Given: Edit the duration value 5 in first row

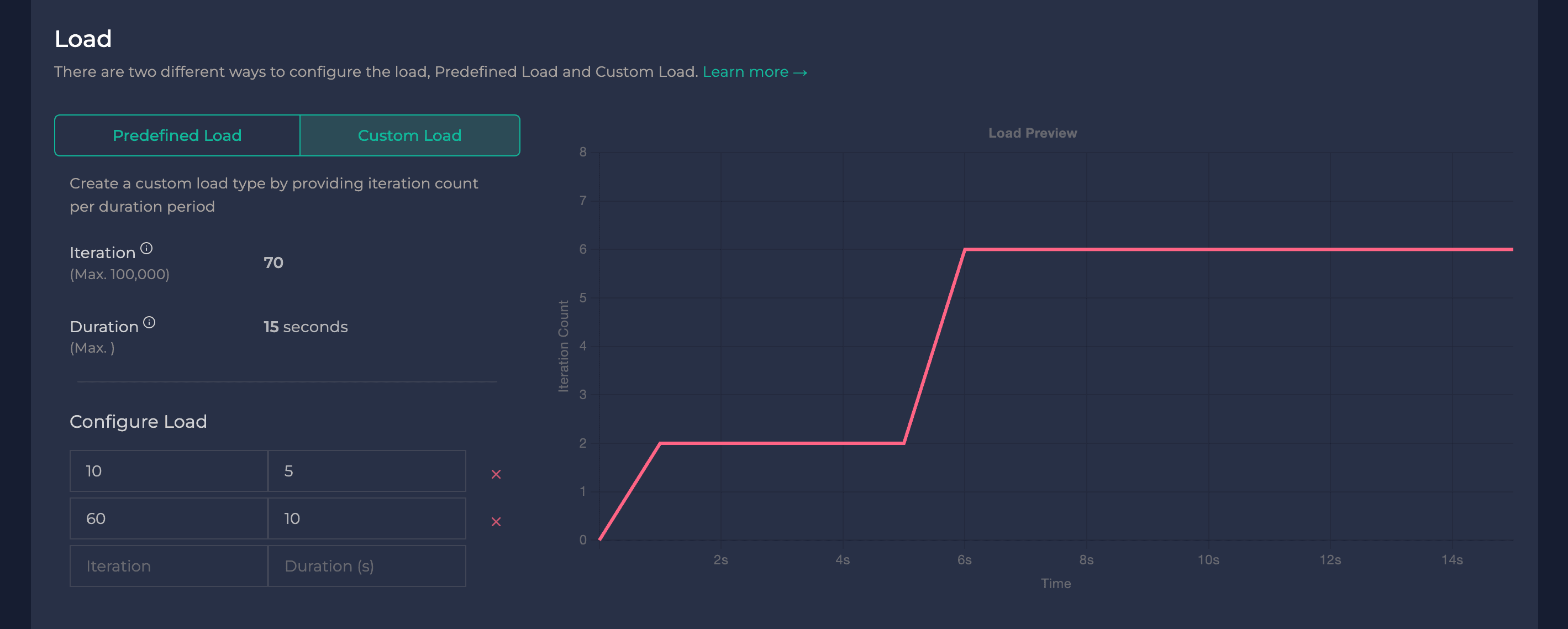Looking at the screenshot, I should (366, 471).
